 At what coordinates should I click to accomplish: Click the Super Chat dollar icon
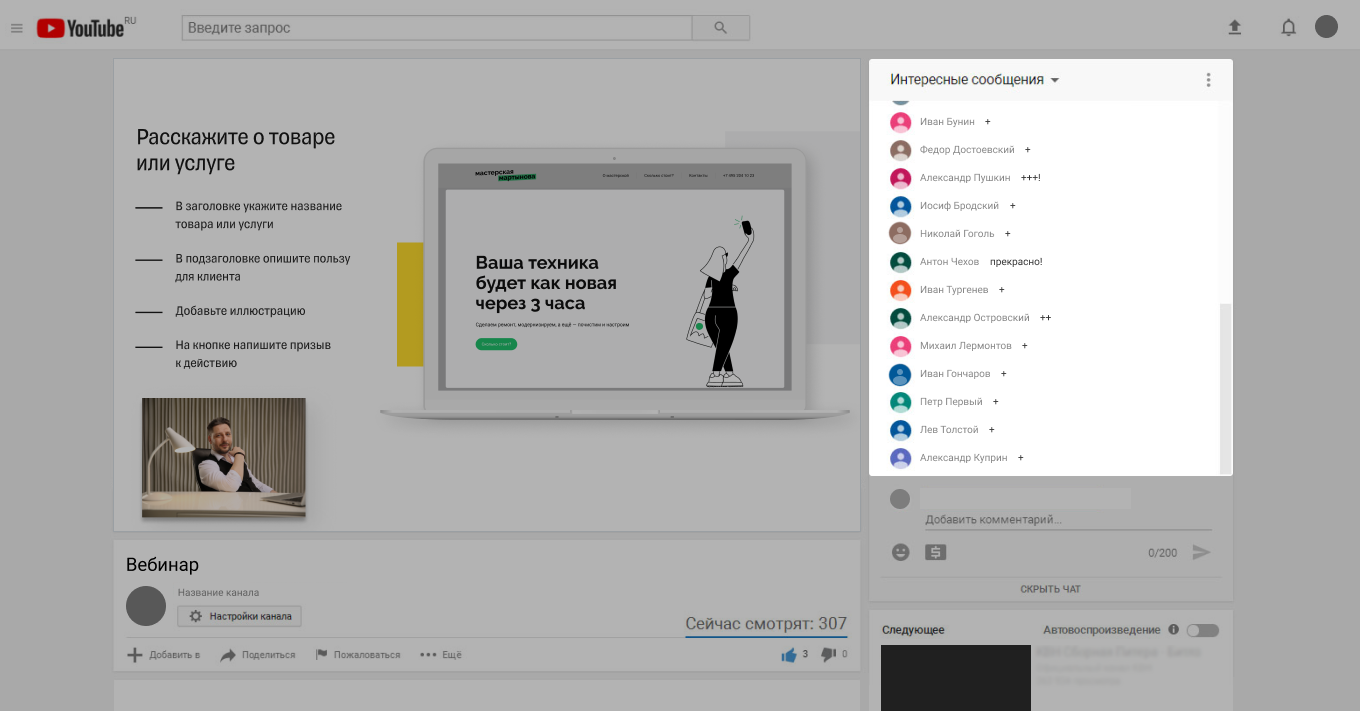pyautogui.click(x=935, y=552)
